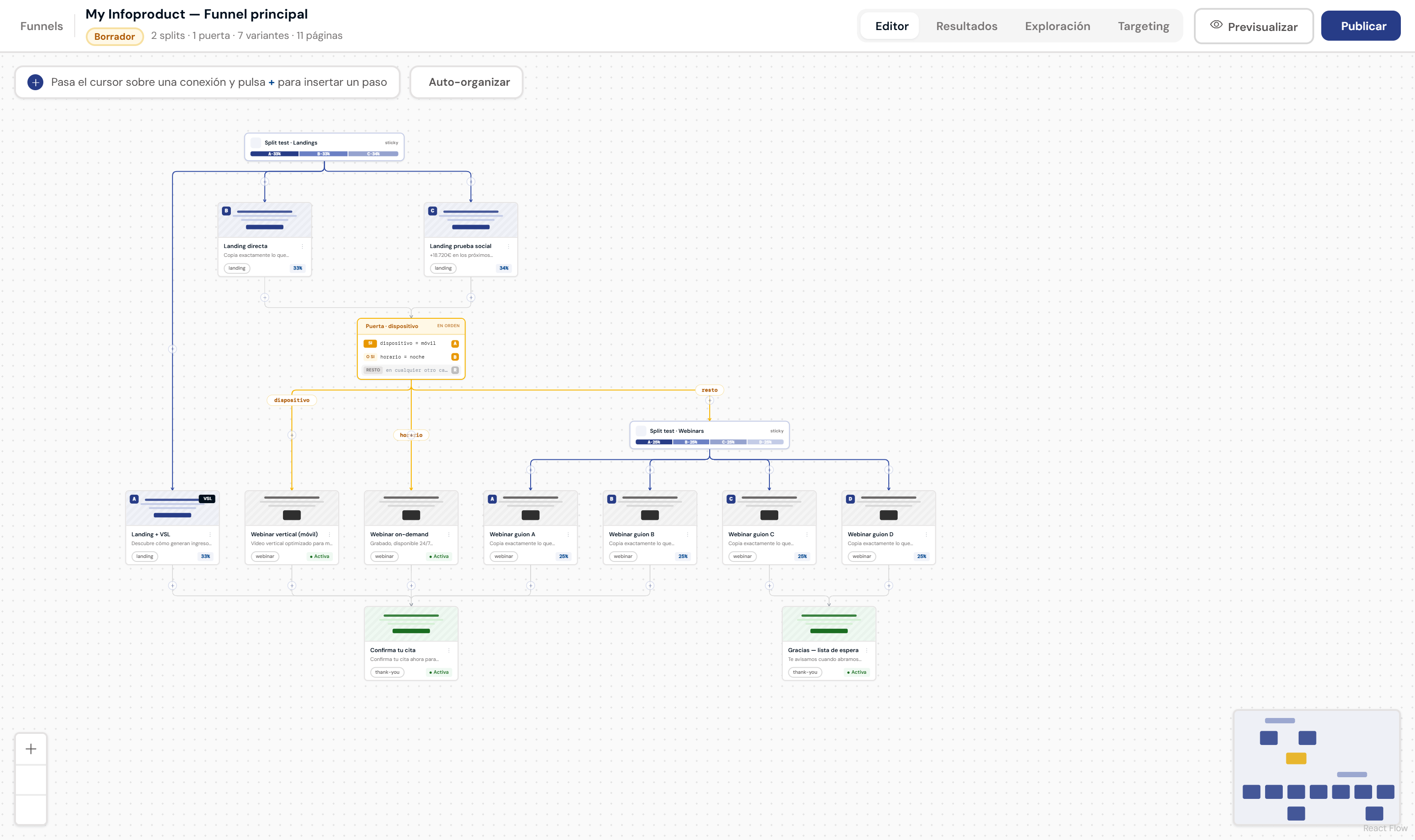Open options menu for Confirma tu cita
Viewport: 1415px width, 840px height.
[449, 650]
